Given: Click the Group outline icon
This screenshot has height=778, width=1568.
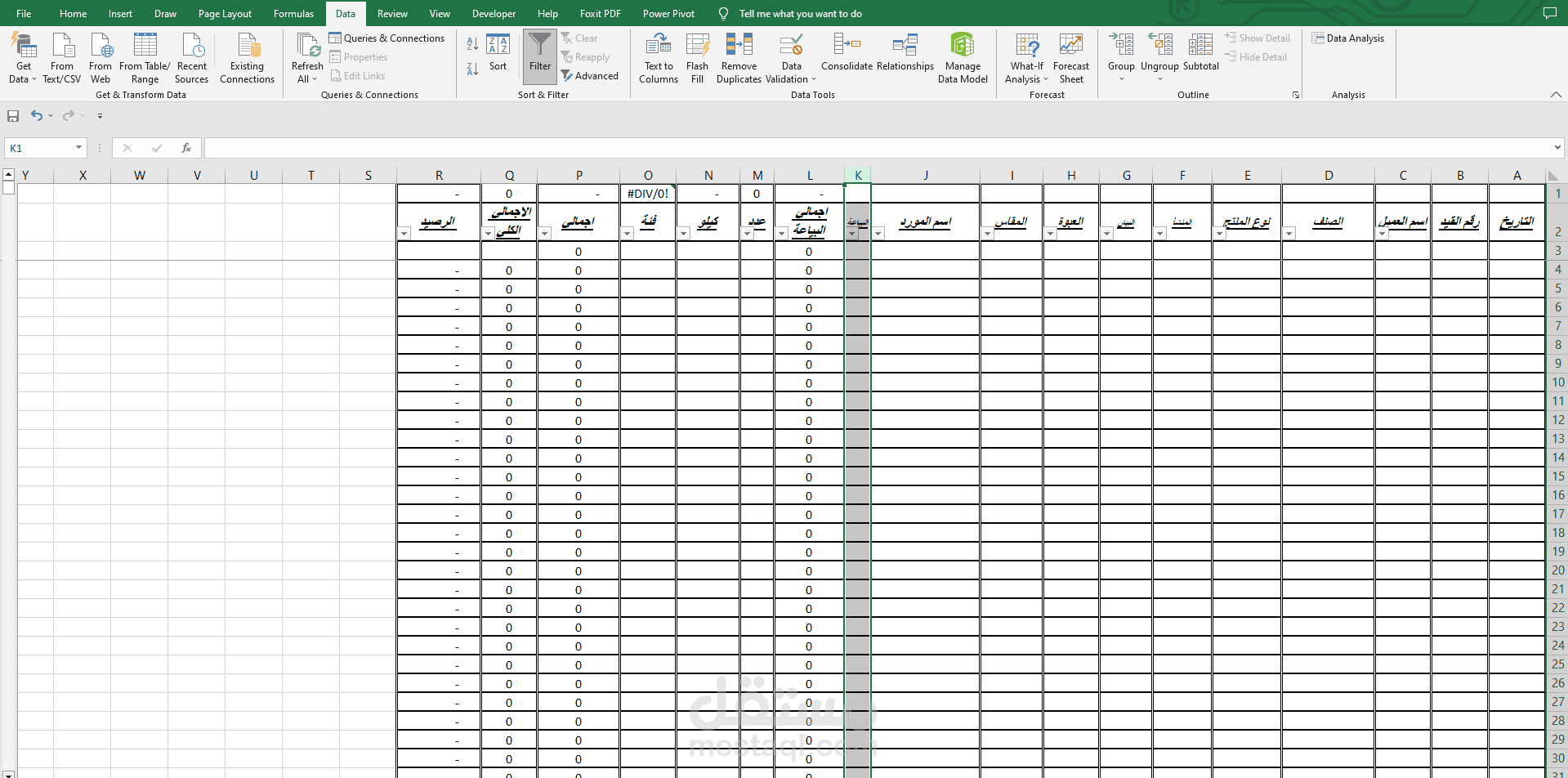Looking at the screenshot, I should point(1121,45).
